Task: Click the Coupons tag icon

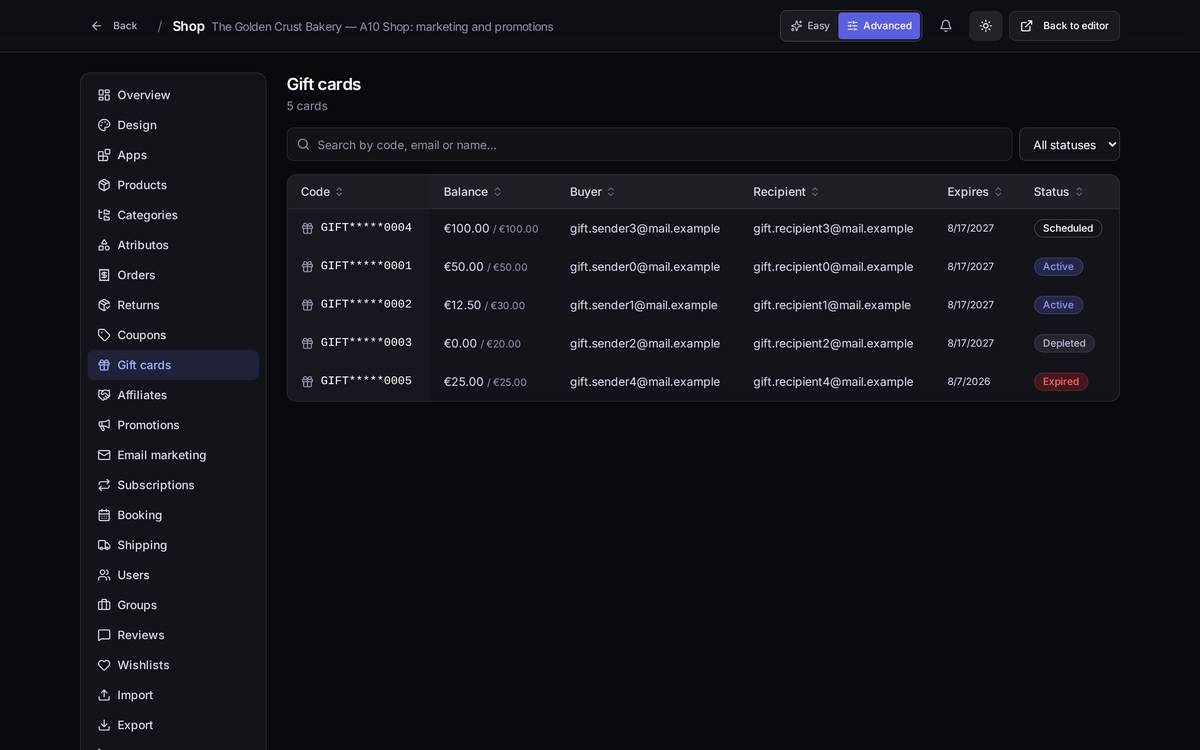Action: click(104, 335)
